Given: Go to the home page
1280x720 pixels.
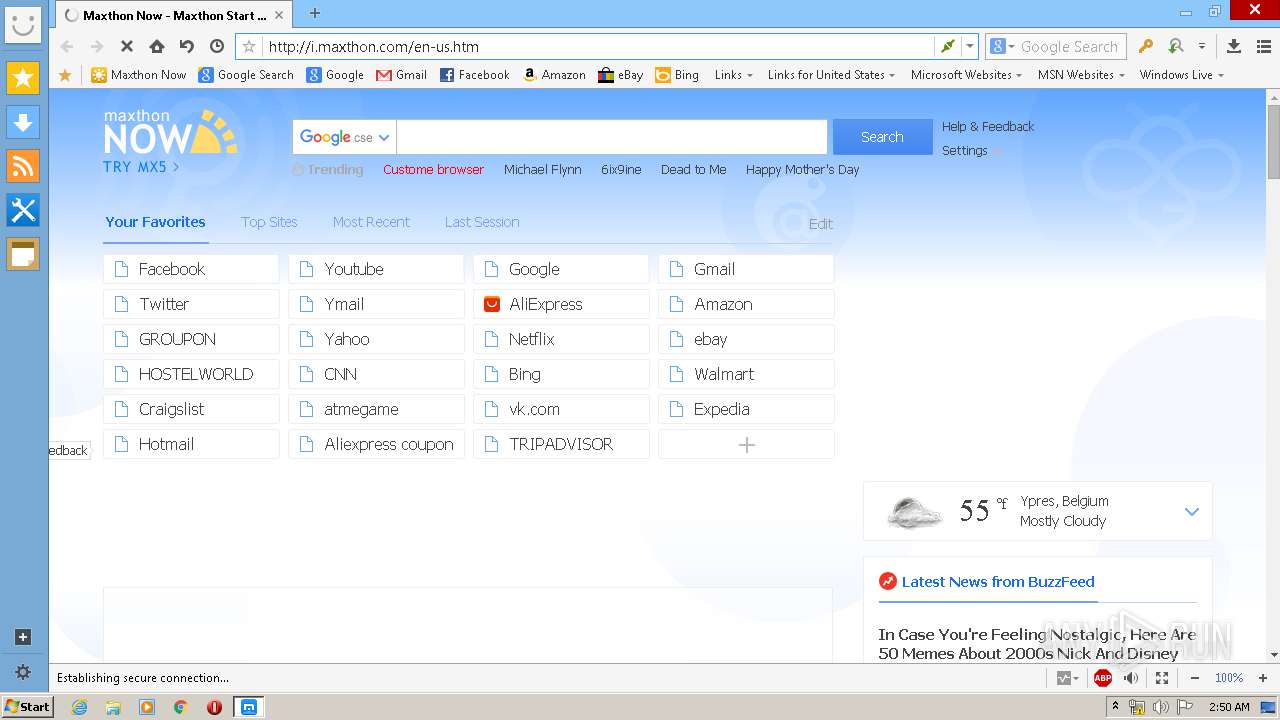Looking at the screenshot, I should 157,46.
